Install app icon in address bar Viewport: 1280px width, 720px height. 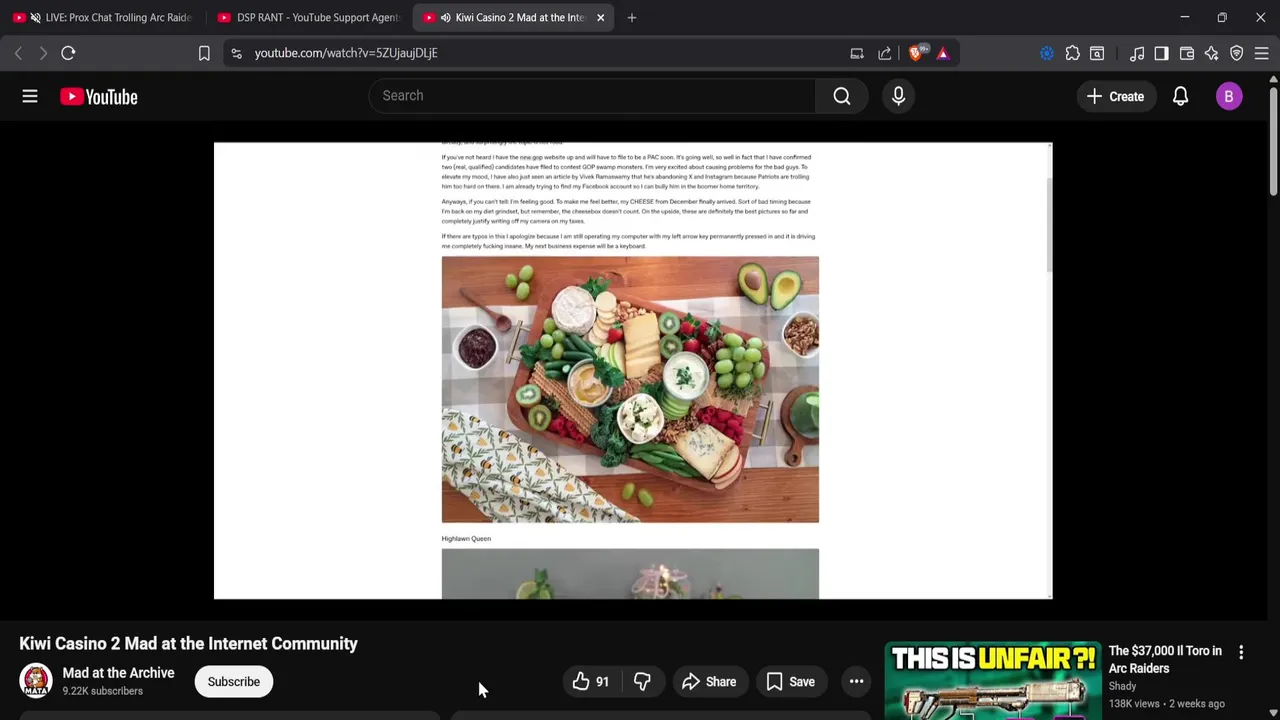(x=857, y=53)
